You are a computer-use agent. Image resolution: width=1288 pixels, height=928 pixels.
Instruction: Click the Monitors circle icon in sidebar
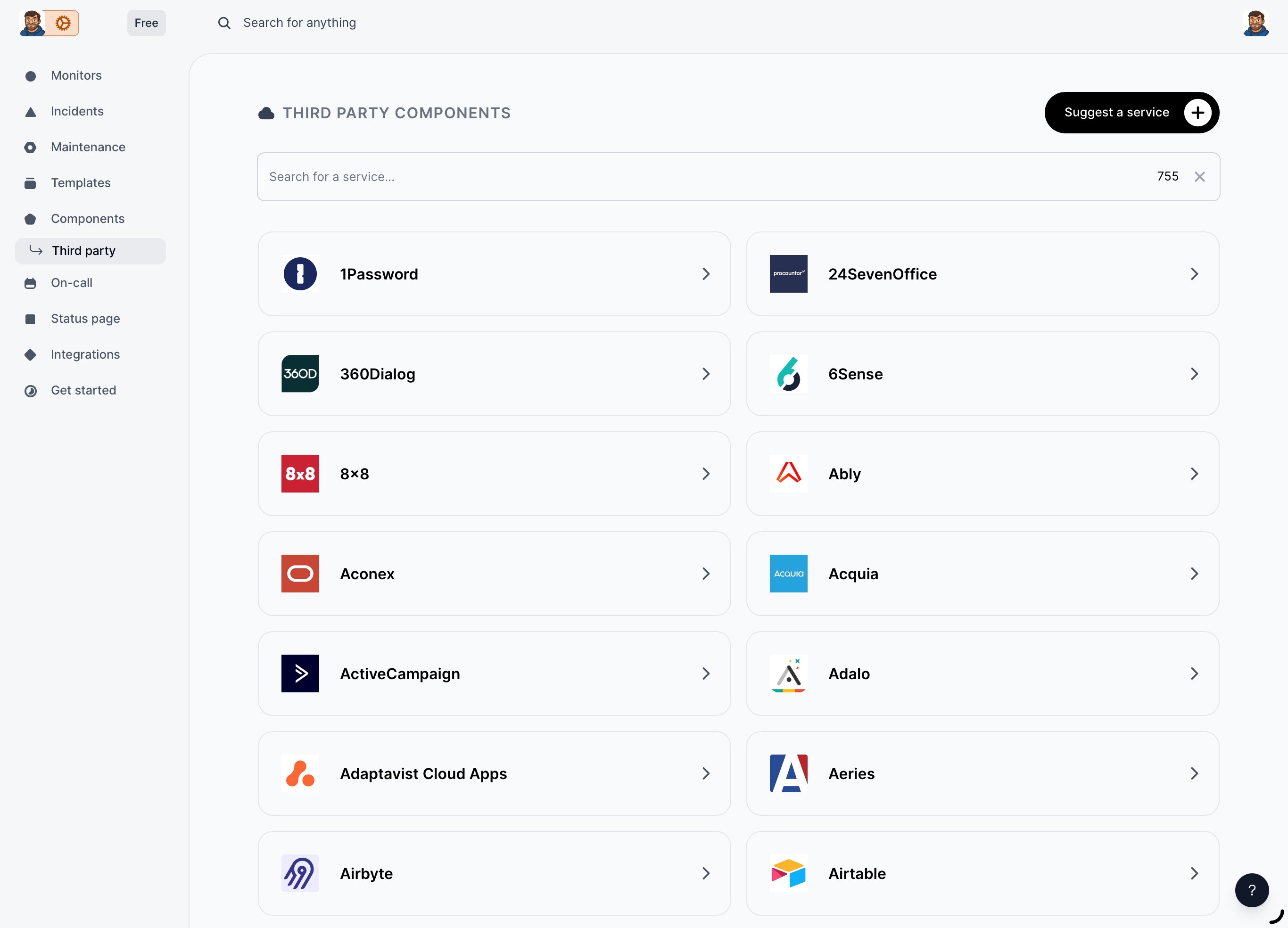(31, 75)
